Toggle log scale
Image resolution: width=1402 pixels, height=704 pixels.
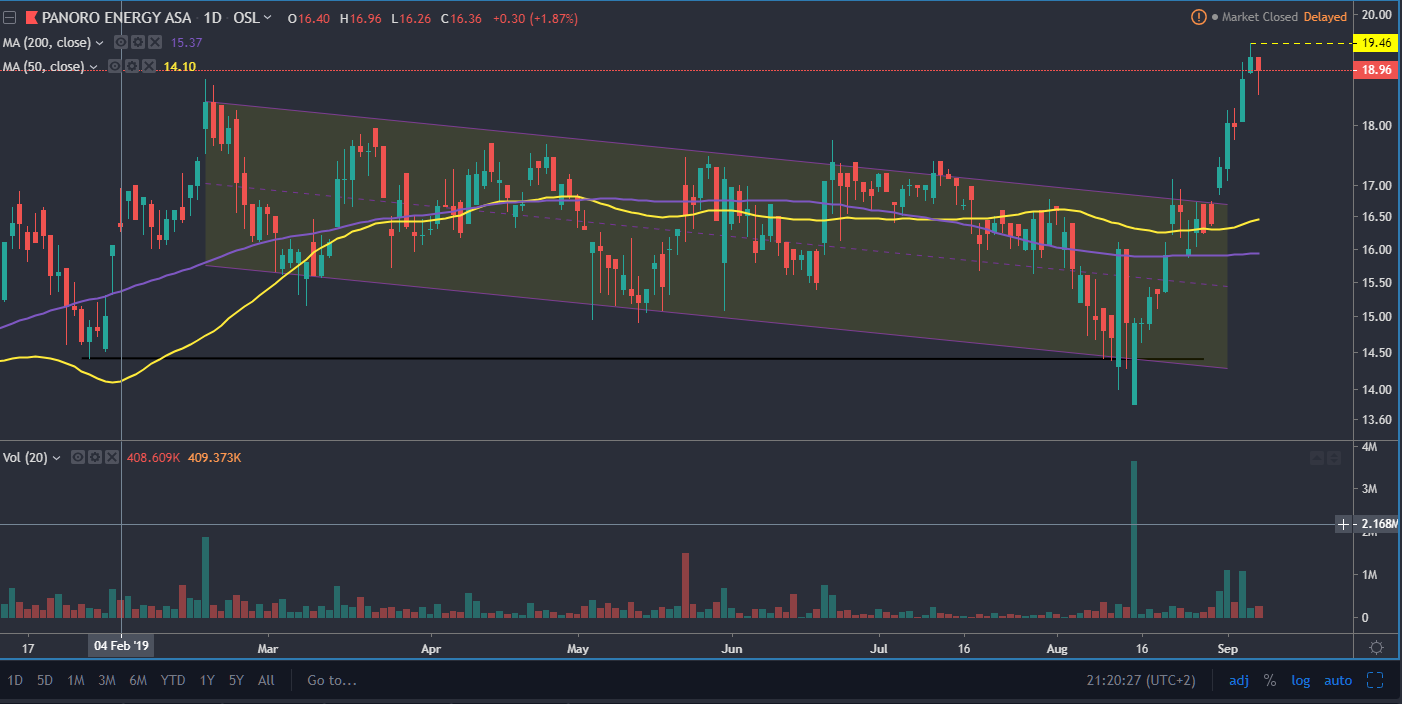click(1300, 680)
